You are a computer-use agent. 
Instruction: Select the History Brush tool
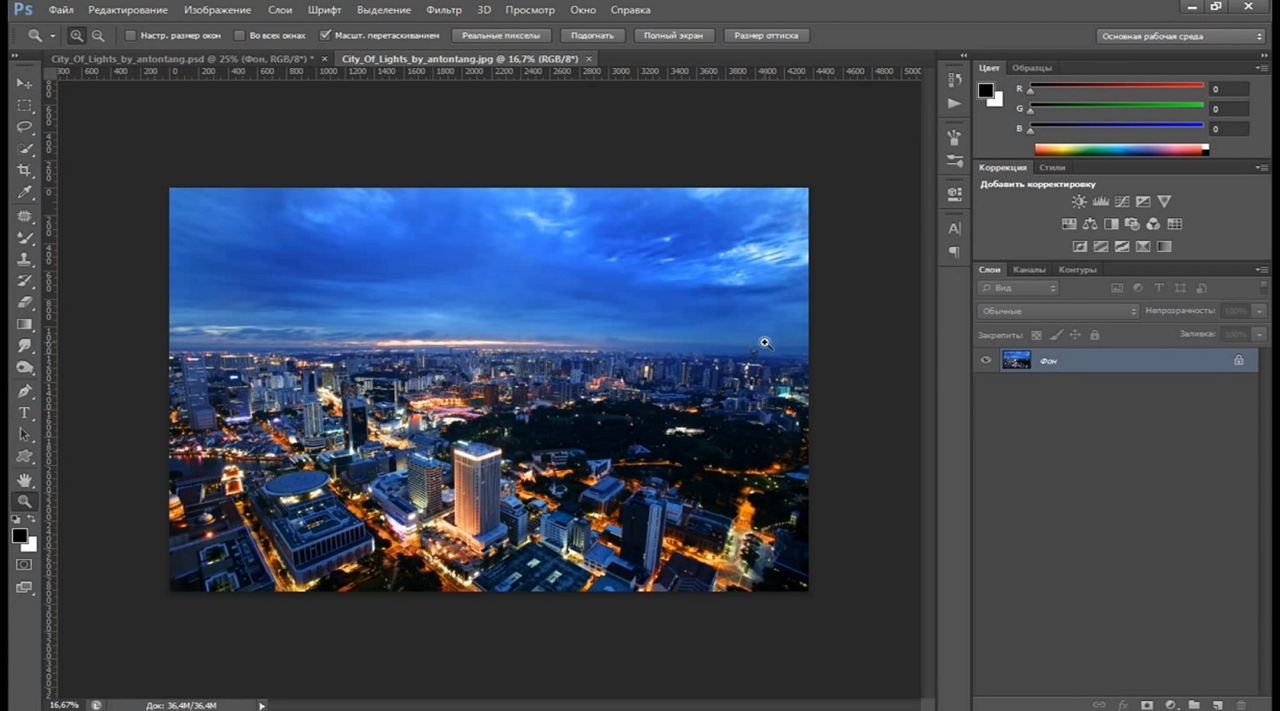[25, 281]
